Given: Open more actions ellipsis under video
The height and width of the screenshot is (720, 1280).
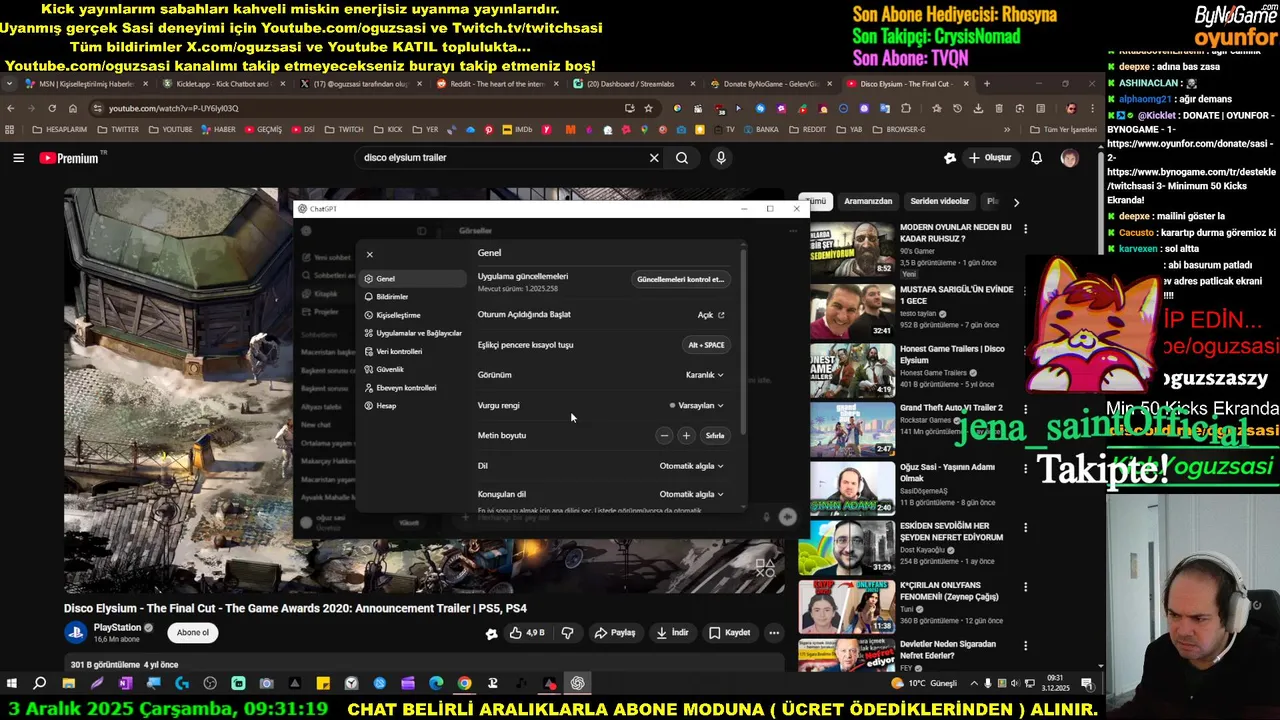Looking at the screenshot, I should click(x=774, y=633).
